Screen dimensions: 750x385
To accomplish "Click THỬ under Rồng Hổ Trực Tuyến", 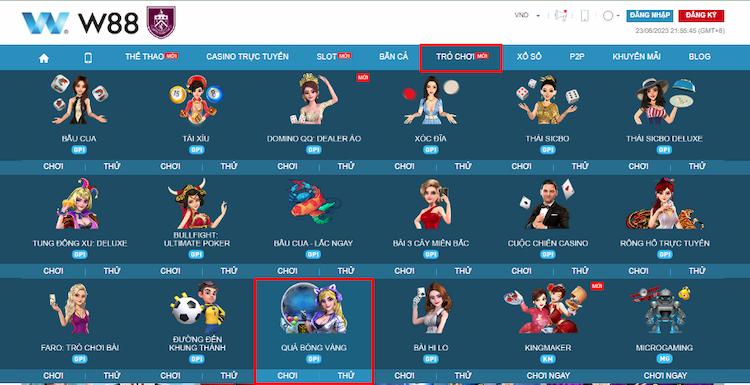I will point(697,271).
